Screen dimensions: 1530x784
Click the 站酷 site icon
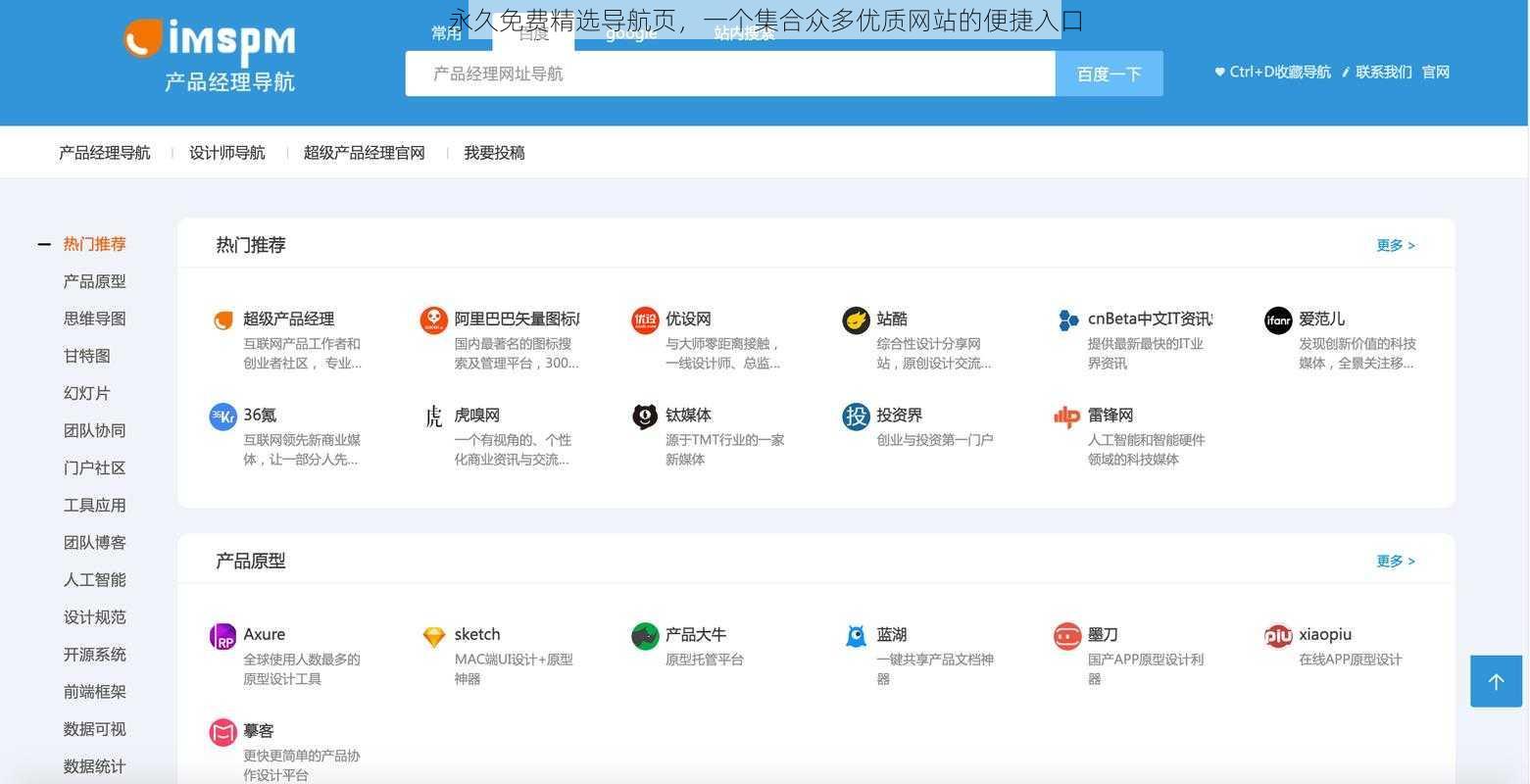click(x=857, y=320)
